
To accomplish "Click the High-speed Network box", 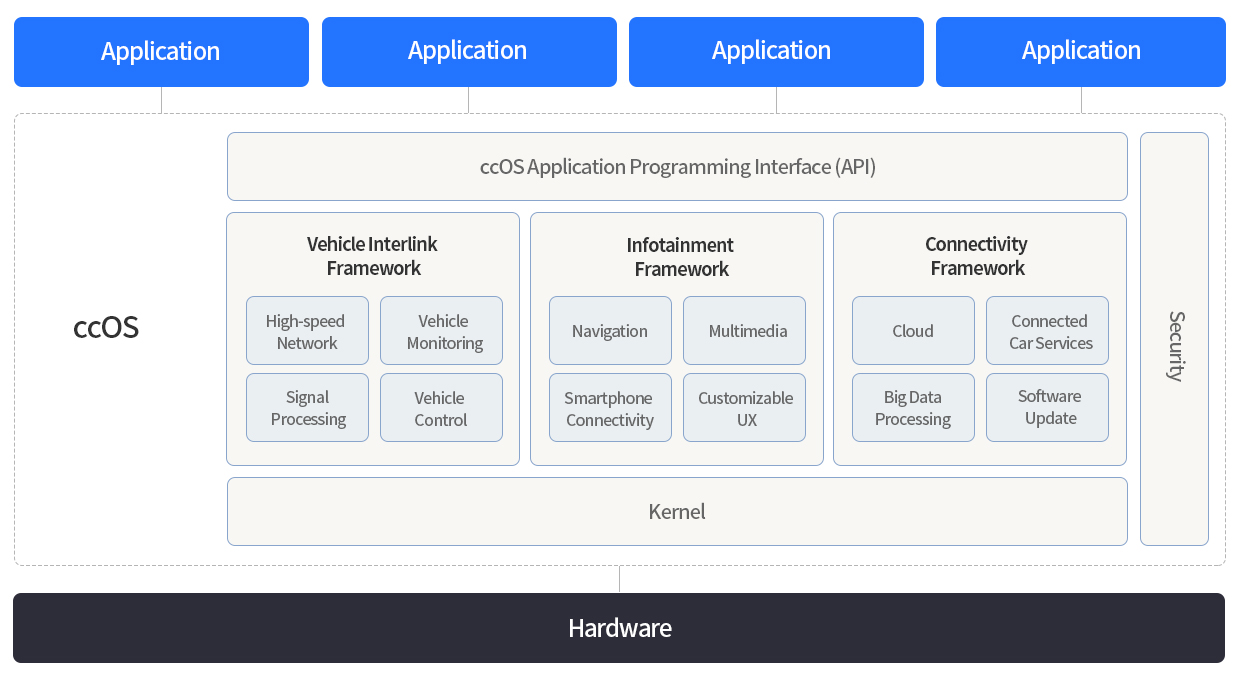I will point(307,331).
